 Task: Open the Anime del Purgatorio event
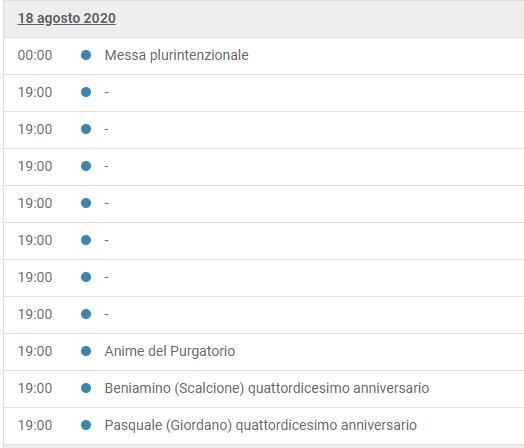pos(170,351)
